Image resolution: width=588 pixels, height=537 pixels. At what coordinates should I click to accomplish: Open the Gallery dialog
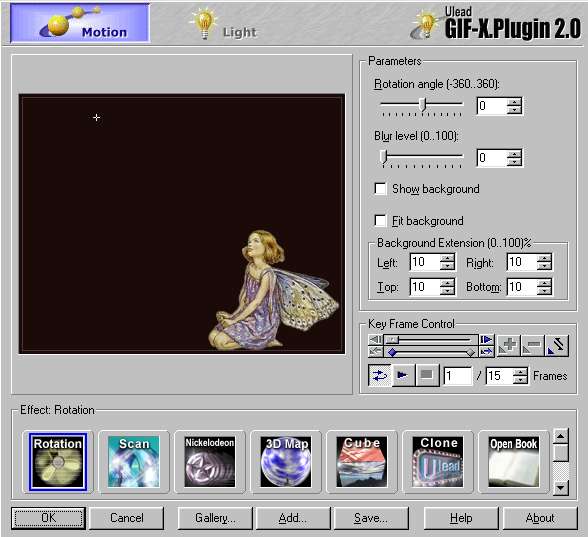pos(215,518)
